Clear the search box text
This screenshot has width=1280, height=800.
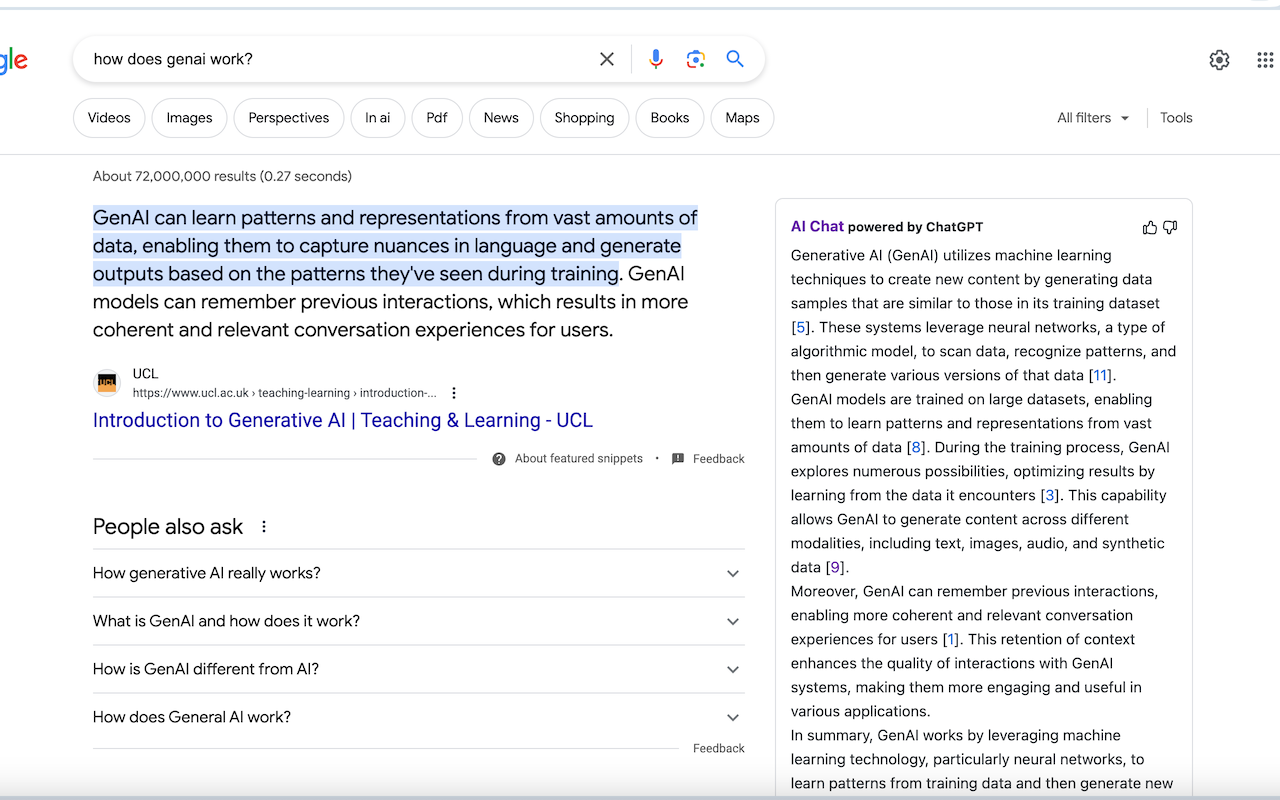click(607, 59)
